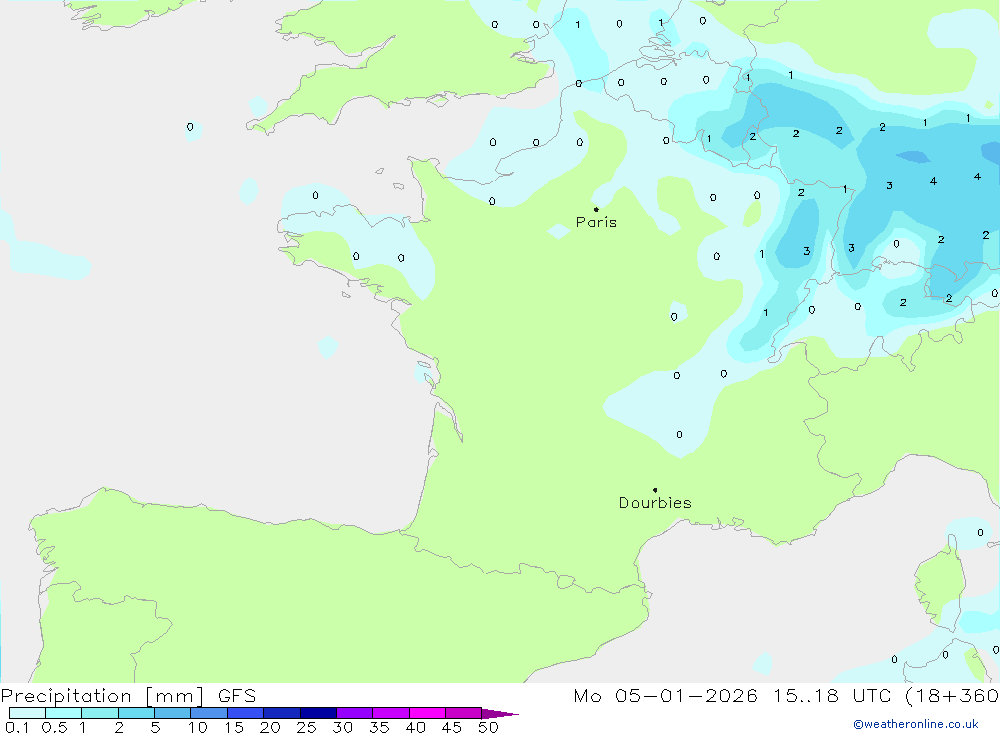Pick the 0.1–0.5 mm legend color box

(x=27, y=713)
